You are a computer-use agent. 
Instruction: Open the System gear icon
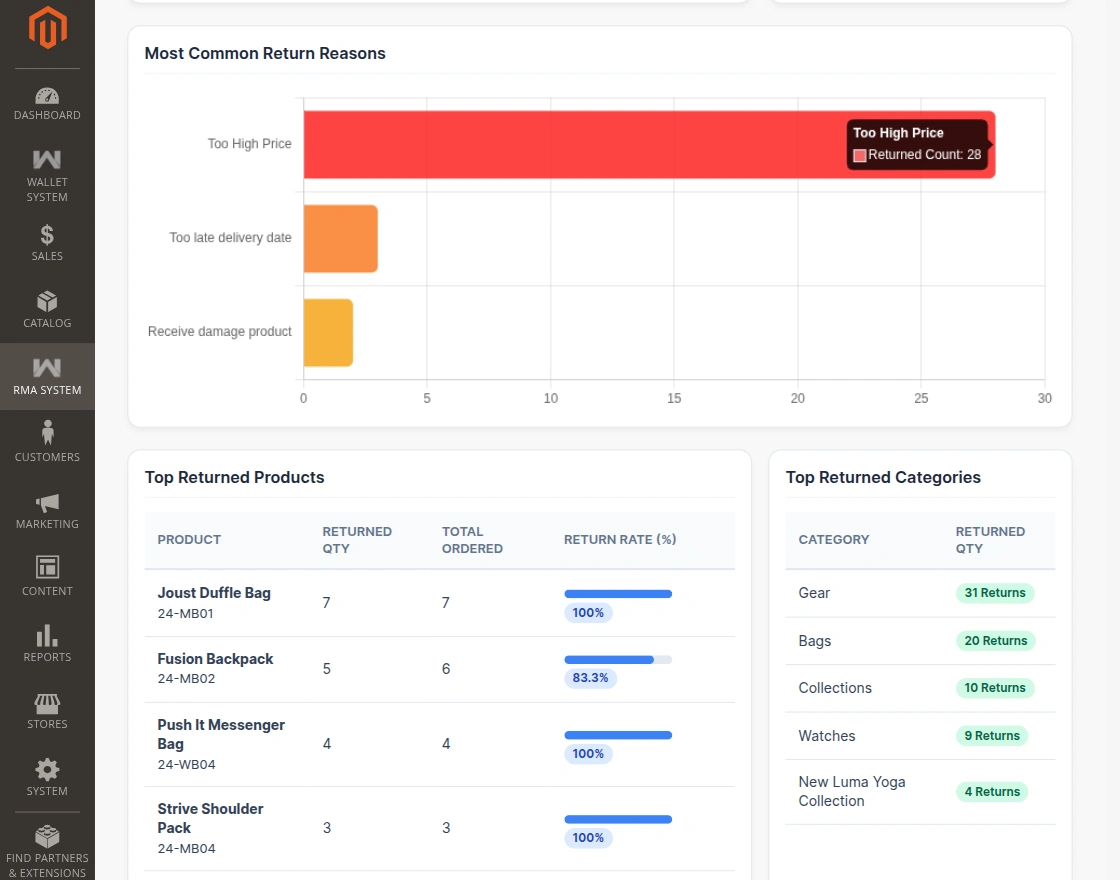[47, 770]
